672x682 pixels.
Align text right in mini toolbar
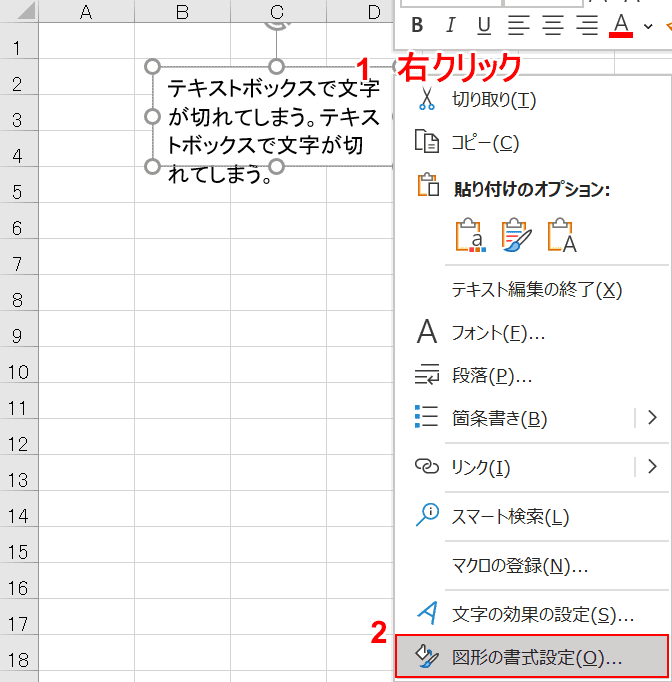click(x=587, y=25)
